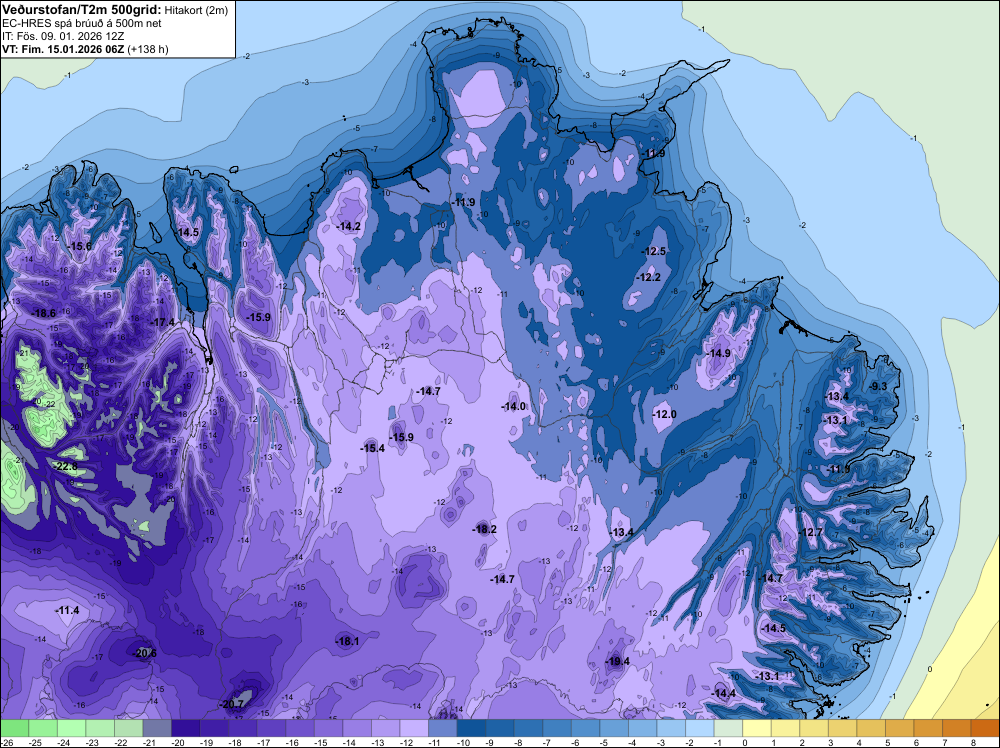The image size is (1000, 748).
Task: Click the 'EC-HRES spá brúuð á 500m net' line
Action: (x=82, y=23)
